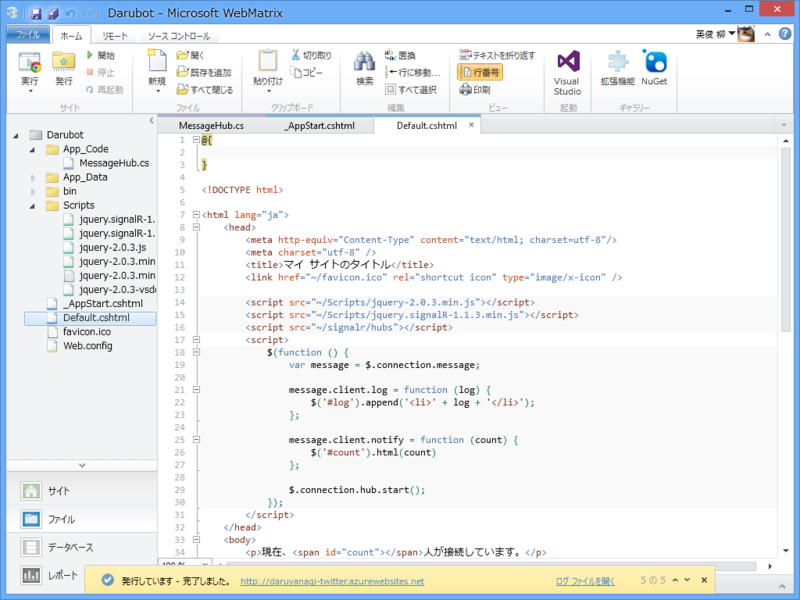The width and height of the screenshot is (800, 600).
Task: Go to previous notification with up arrow
Action: point(675,580)
